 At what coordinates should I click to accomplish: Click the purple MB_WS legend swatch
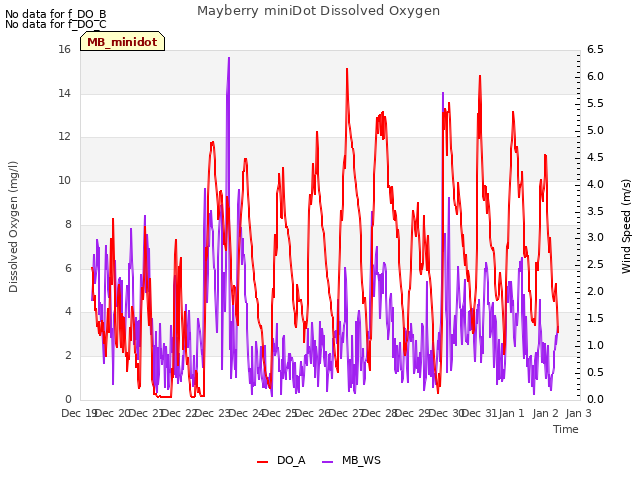click(x=328, y=462)
